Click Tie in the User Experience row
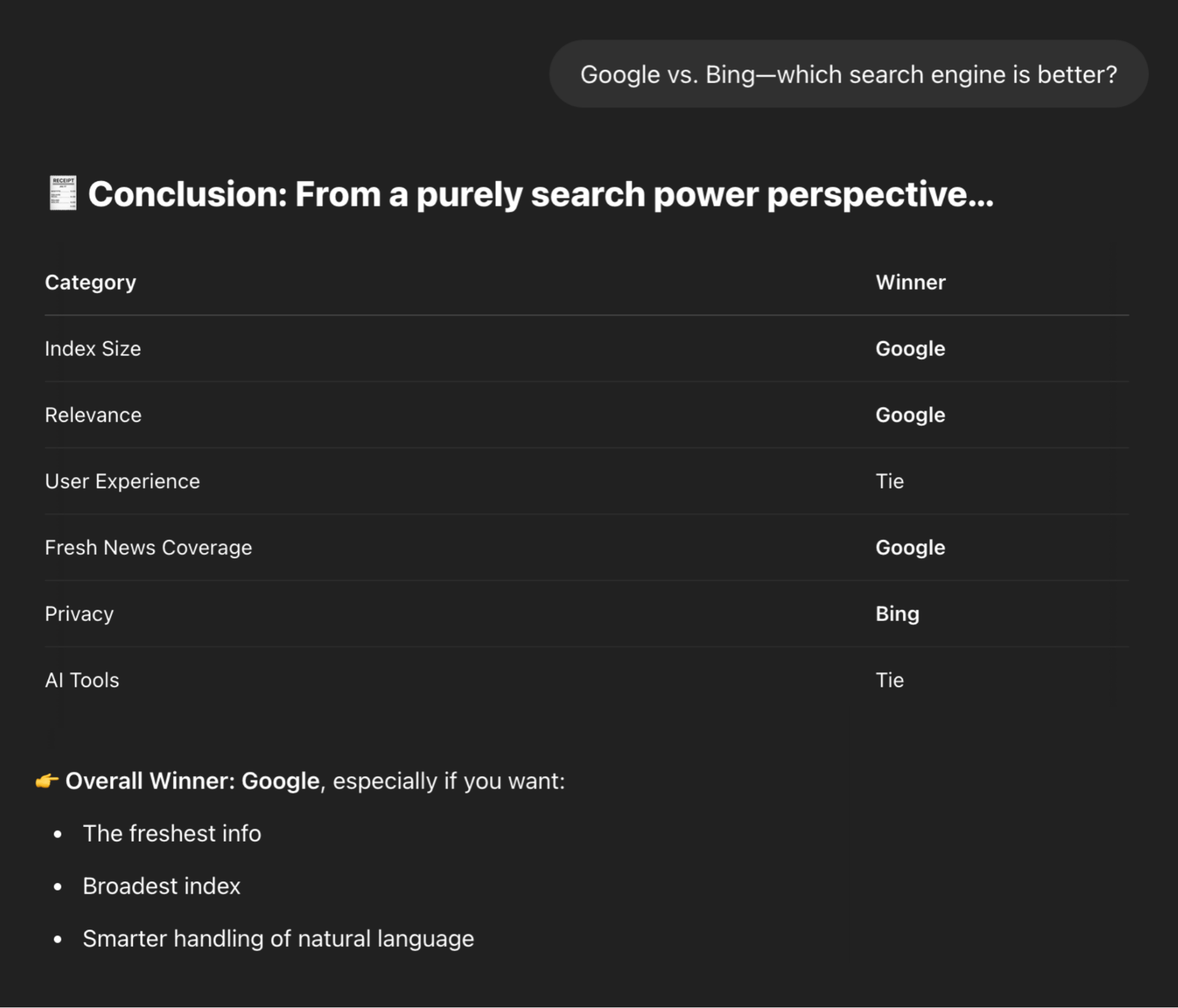Image resolution: width=1178 pixels, height=1008 pixels. (x=889, y=481)
